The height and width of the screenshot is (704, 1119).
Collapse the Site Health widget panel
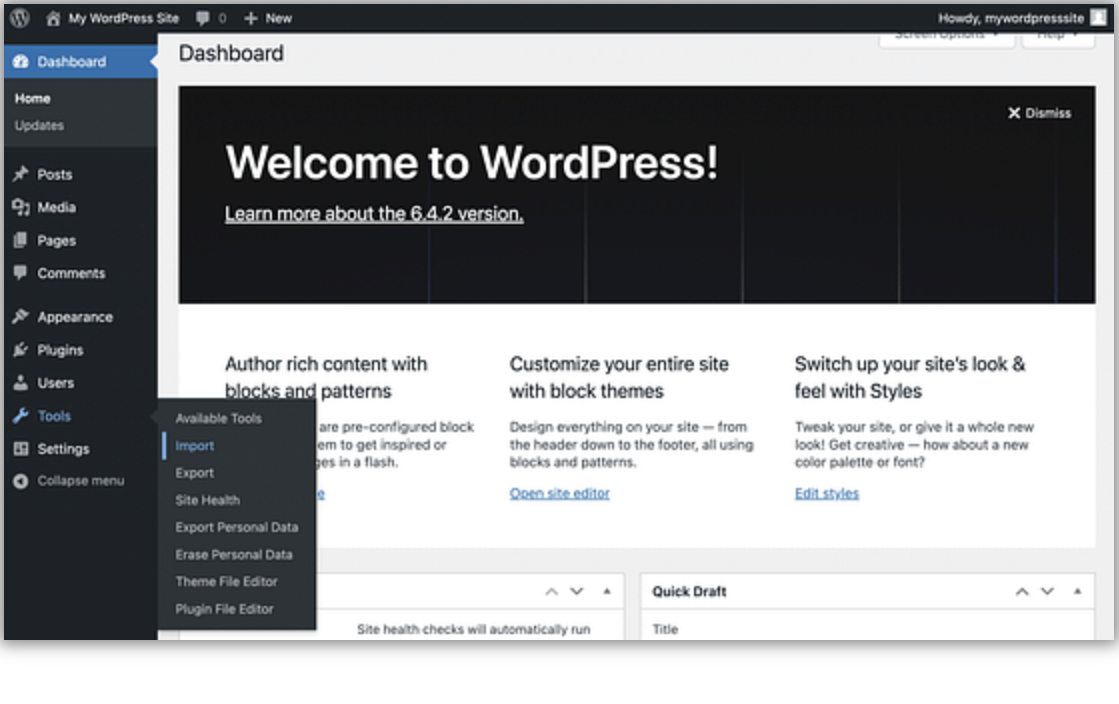click(x=607, y=591)
